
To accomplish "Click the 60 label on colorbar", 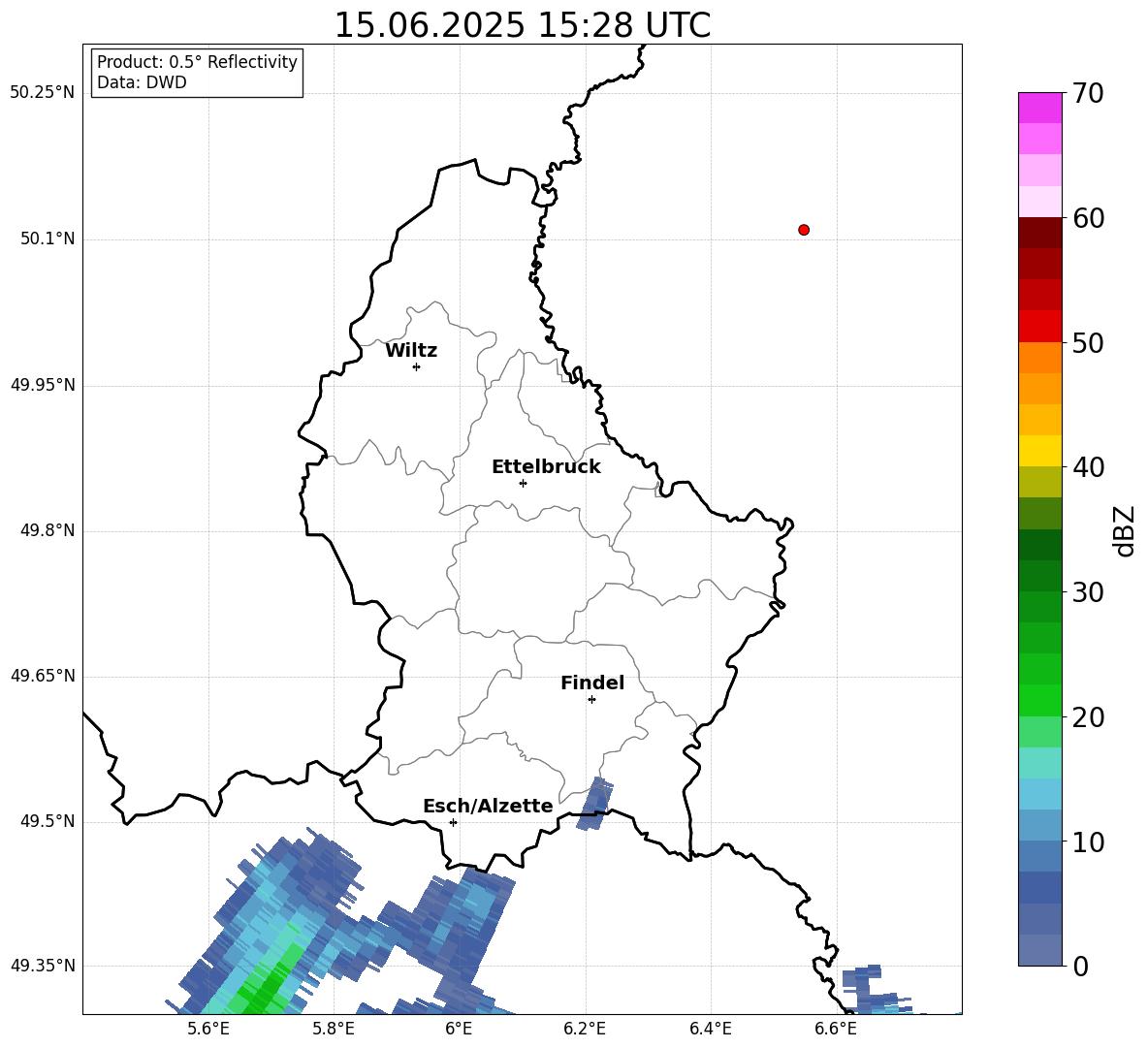I will pyautogui.click(x=1088, y=218).
